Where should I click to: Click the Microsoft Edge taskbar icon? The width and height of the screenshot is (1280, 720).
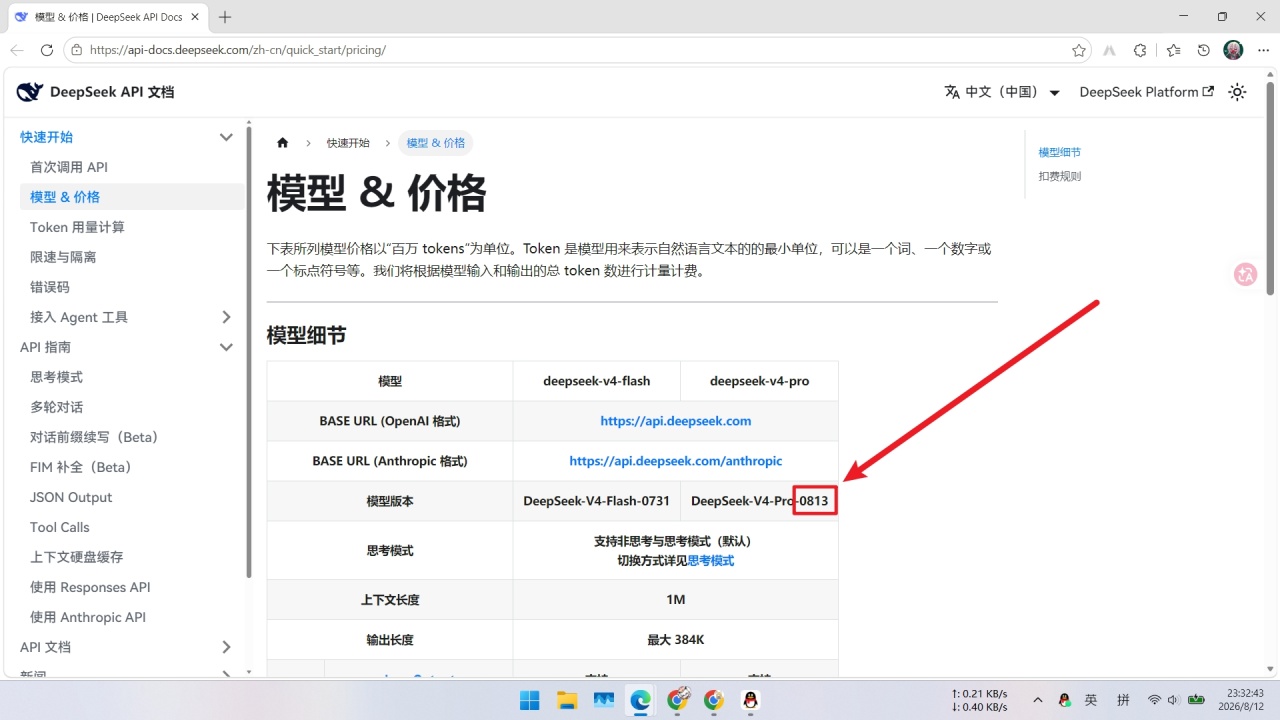pyautogui.click(x=640, y=700)
